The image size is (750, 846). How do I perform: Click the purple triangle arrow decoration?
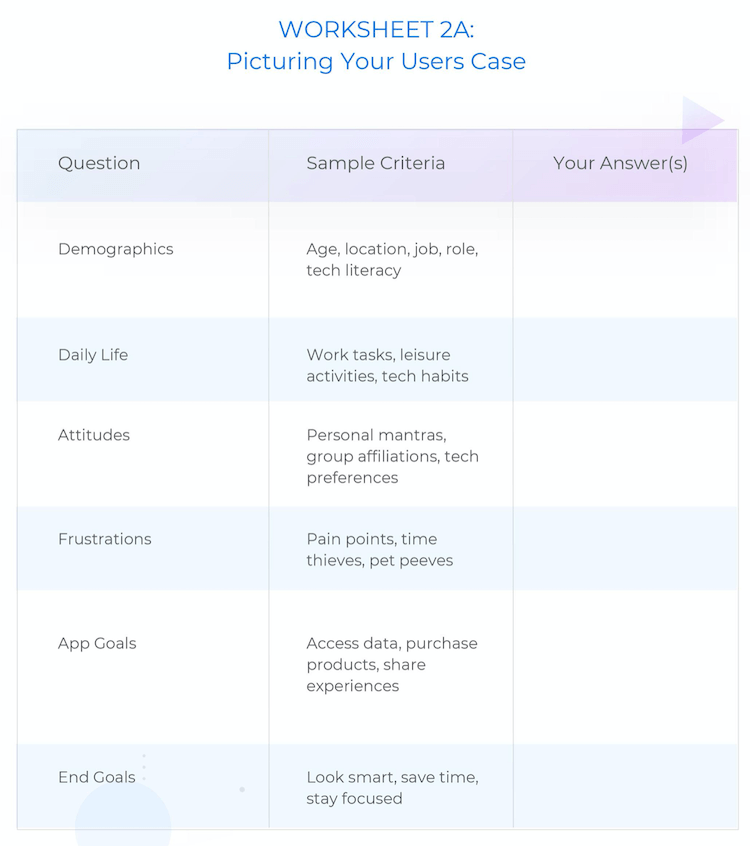pos(701,120)
